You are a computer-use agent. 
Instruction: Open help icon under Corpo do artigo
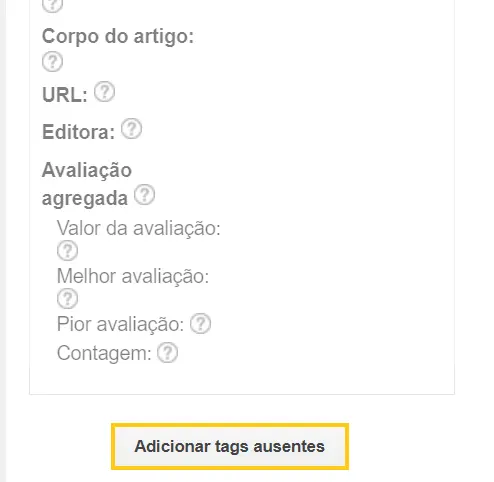point(52,62)
